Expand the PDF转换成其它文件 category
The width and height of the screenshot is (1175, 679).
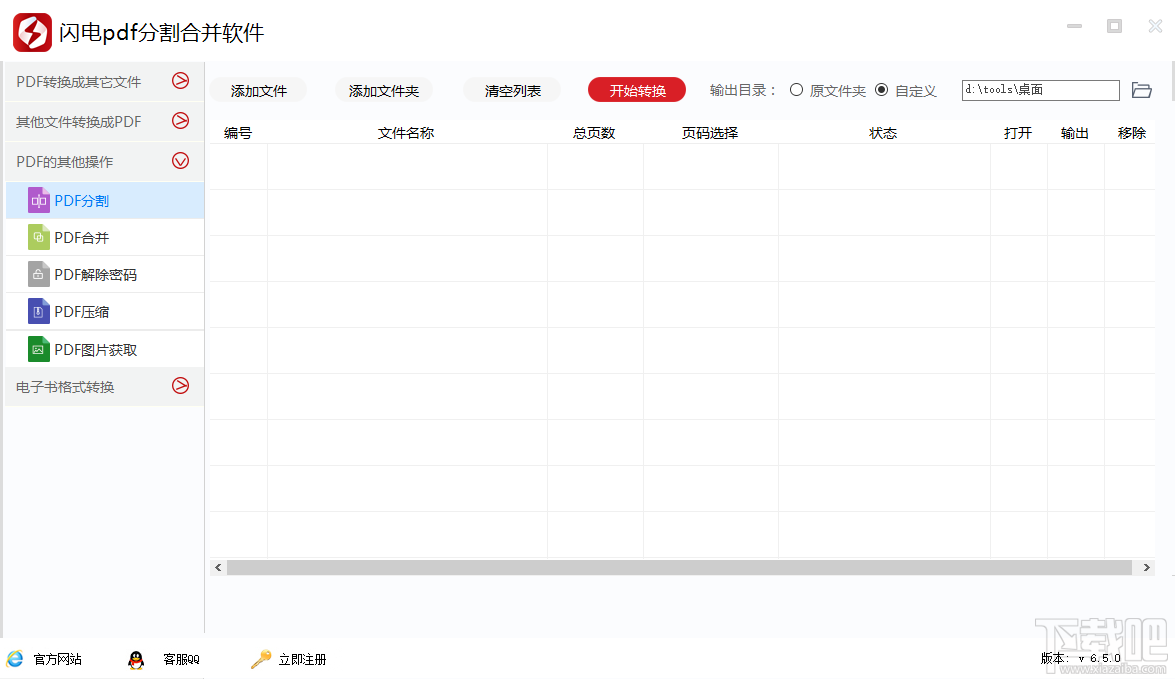180,81
